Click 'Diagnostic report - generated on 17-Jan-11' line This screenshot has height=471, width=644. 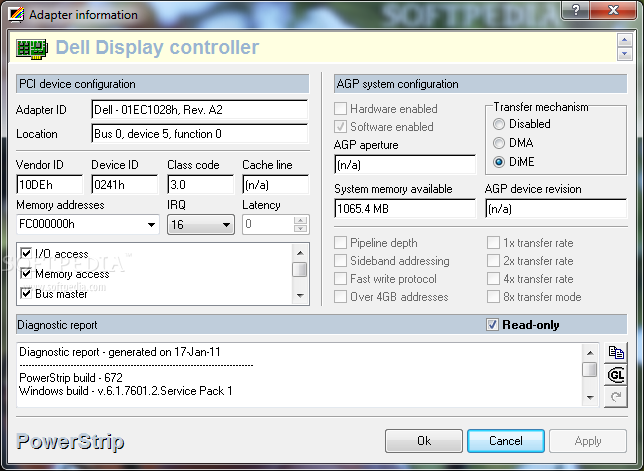(120, 352)
